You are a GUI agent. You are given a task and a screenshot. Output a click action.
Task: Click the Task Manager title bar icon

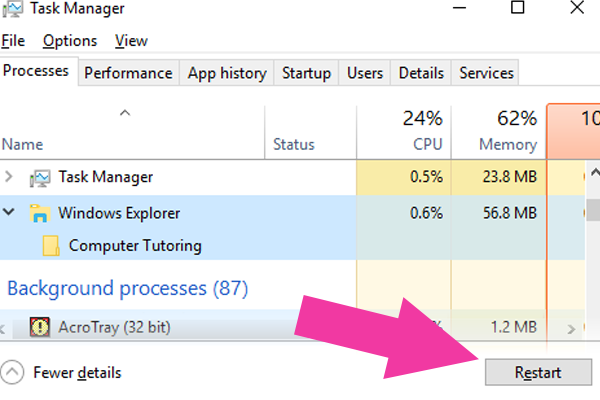(12, 9)
